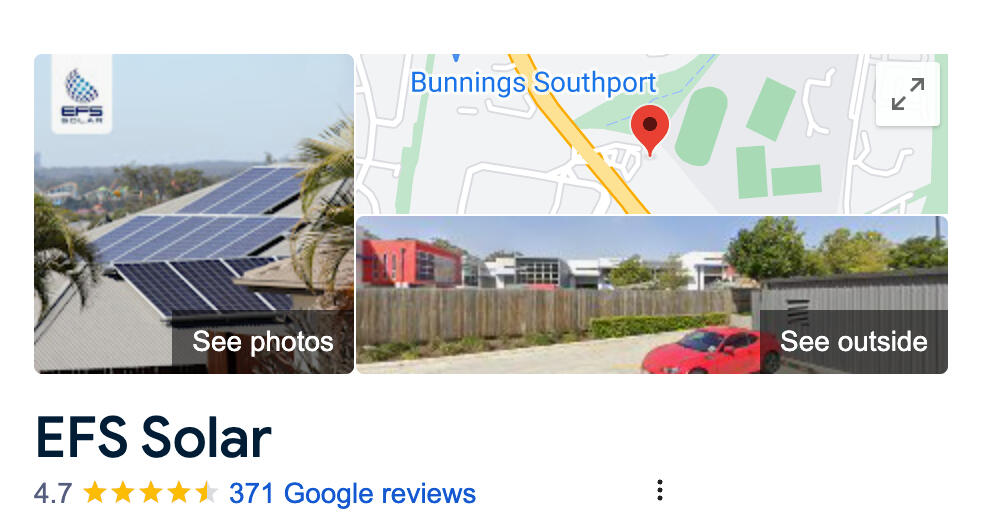Viewport: 992px width, 528px height.
Task: Click the EFS Solar logo badge
Action: pyautogui.click(x=82, y=94)
